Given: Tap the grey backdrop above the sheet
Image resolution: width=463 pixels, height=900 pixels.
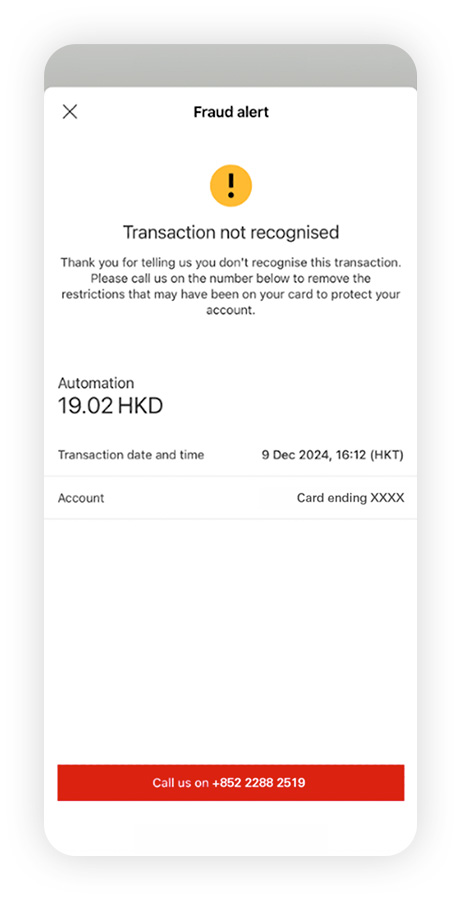Looking at the screenshot, I should tap(231, 66).
